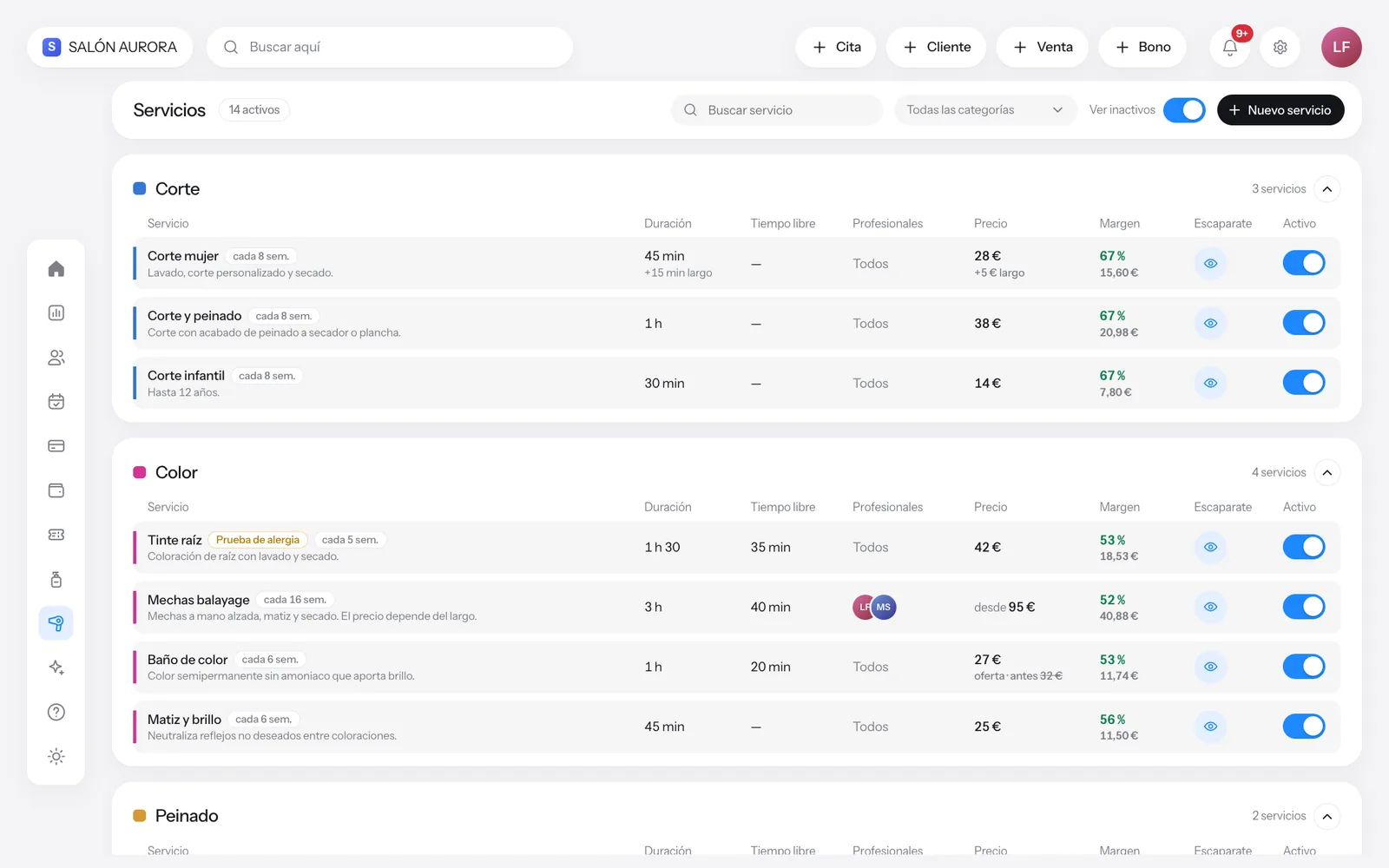This screenshot has height=868, width=1389.
Task: Open the Todas las categorías dropdown
Action: pos(985,110)
